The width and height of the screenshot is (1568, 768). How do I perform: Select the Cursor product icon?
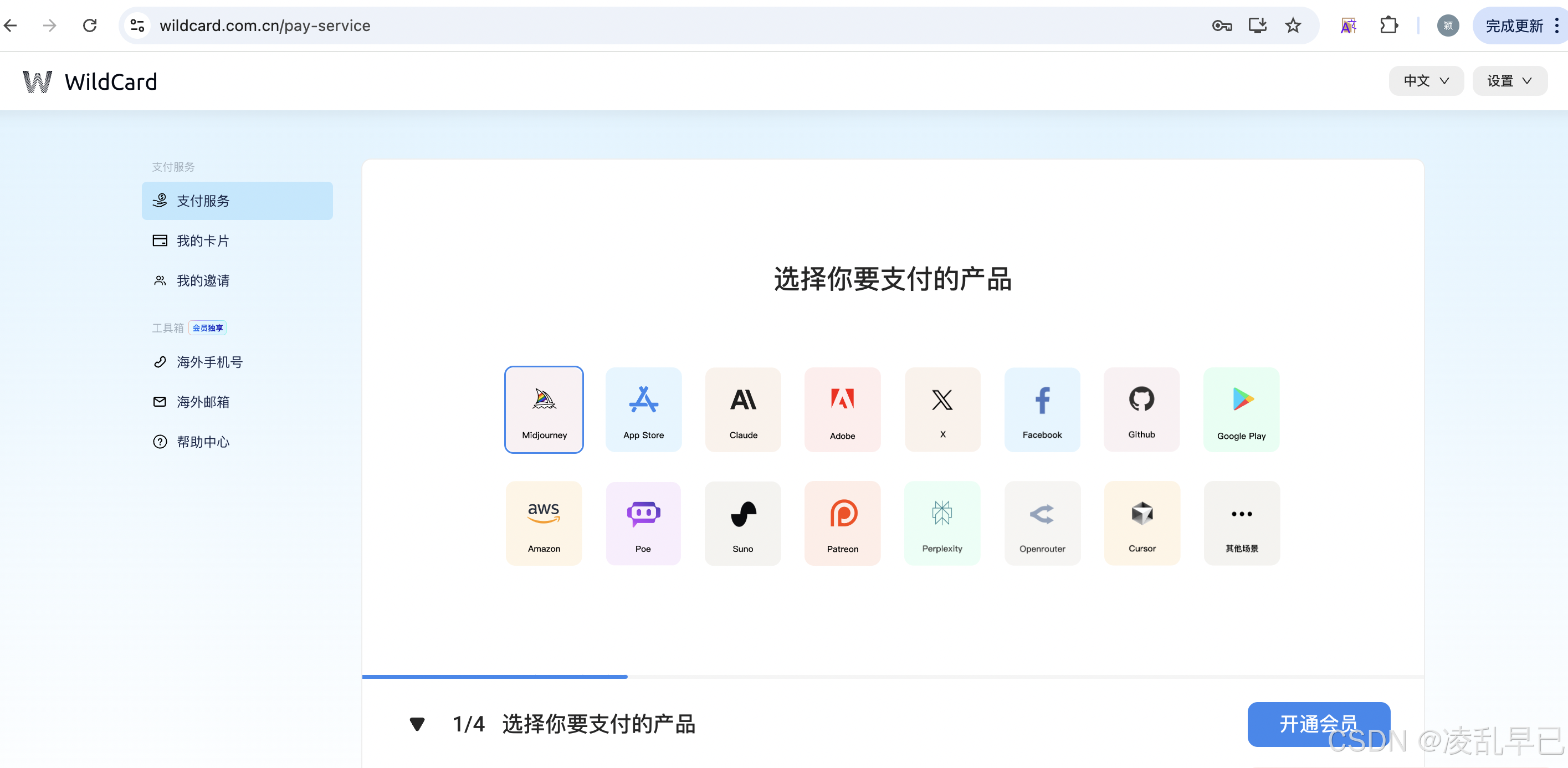(x=1141, y=523)
